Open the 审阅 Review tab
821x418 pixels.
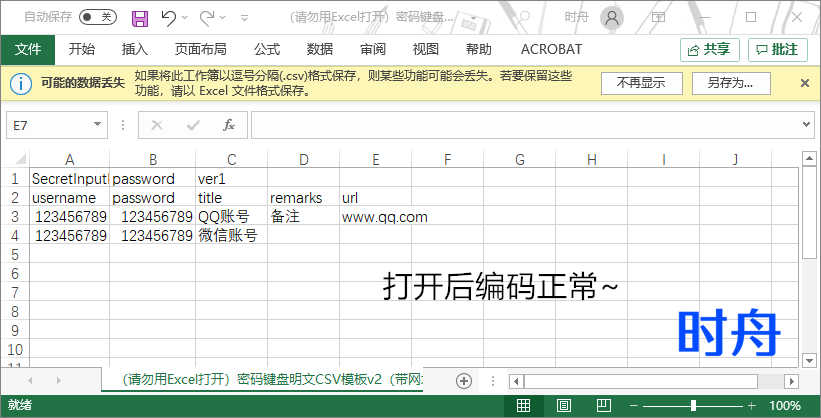[x=373, y=49]
